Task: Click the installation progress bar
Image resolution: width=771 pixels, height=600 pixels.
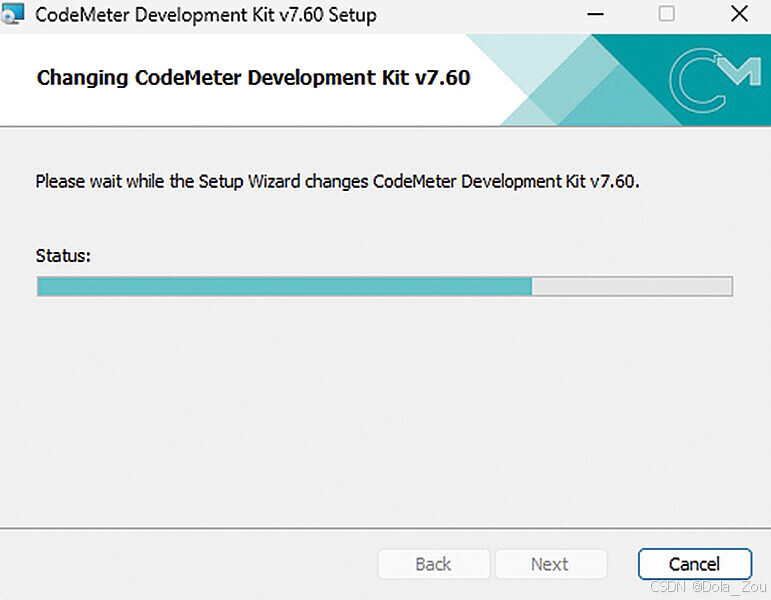Action: [x=385, y=286]
